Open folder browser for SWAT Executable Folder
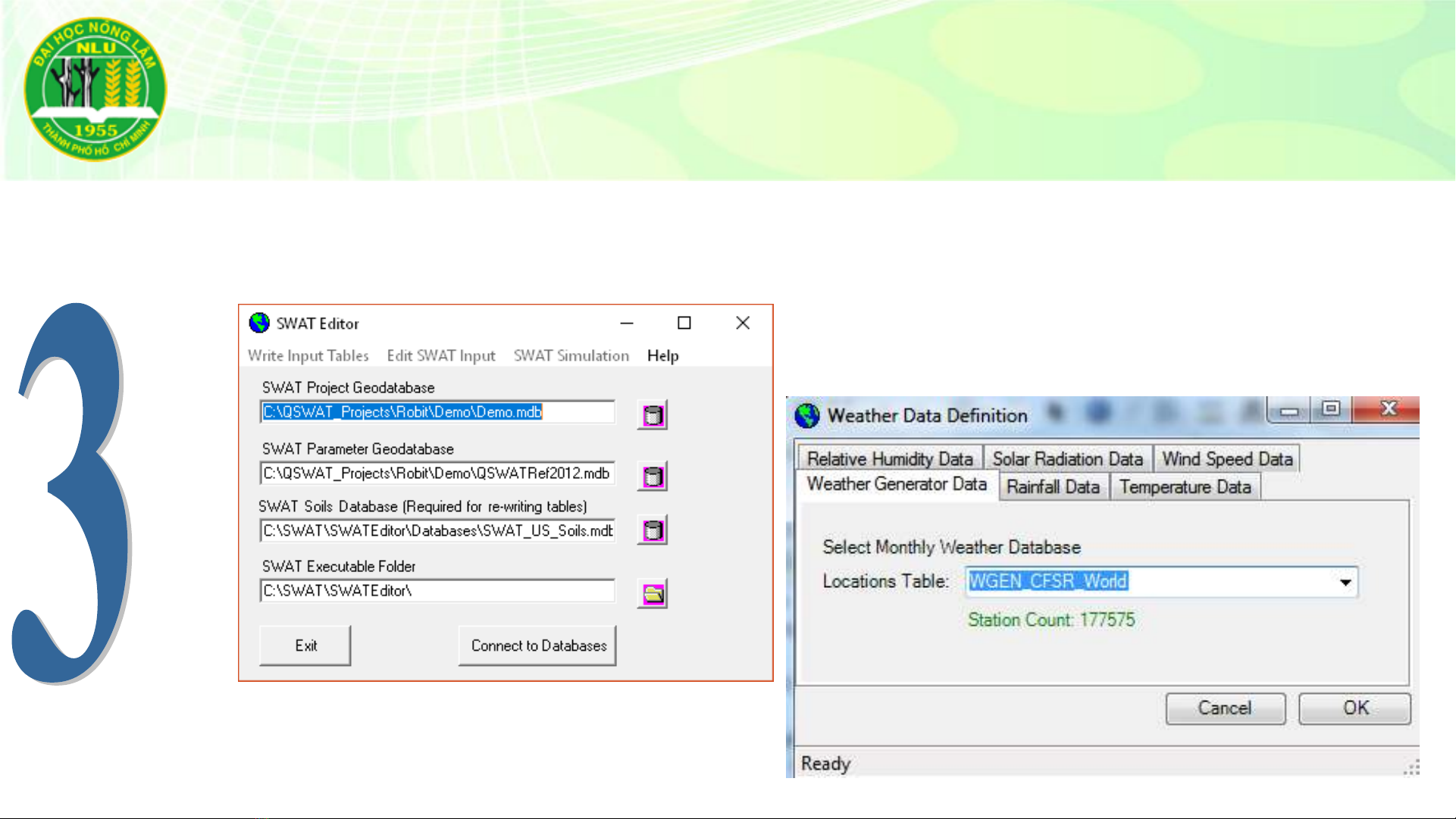1456x819 pixels. (x=653, y=594)
